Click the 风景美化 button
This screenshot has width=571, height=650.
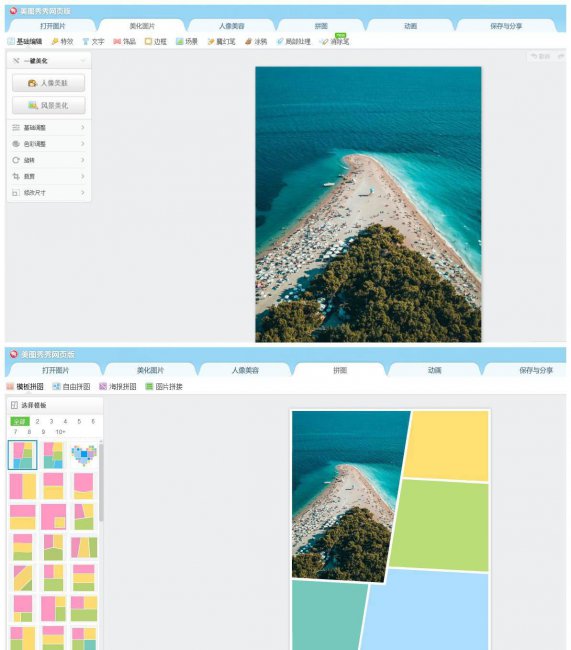pyautogui.click(x=49, y=105)
